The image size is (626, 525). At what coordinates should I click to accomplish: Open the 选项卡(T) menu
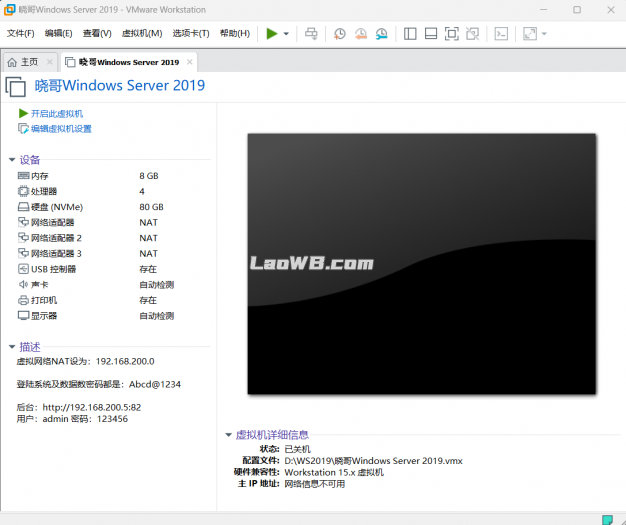pyautogui.click(x=190, y=33)
